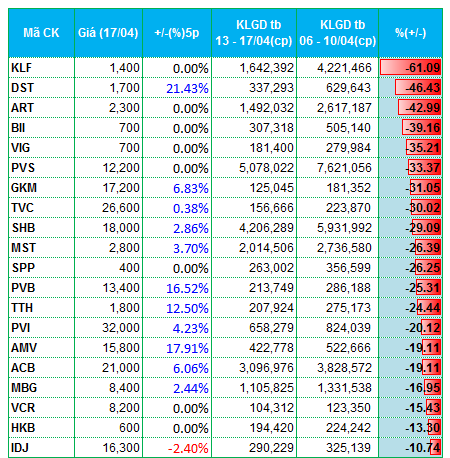Image resolution: width=450 pixels, height=458 pixels.
Task: Select the DST 21.43% change cell
Action: click(177, 88)
